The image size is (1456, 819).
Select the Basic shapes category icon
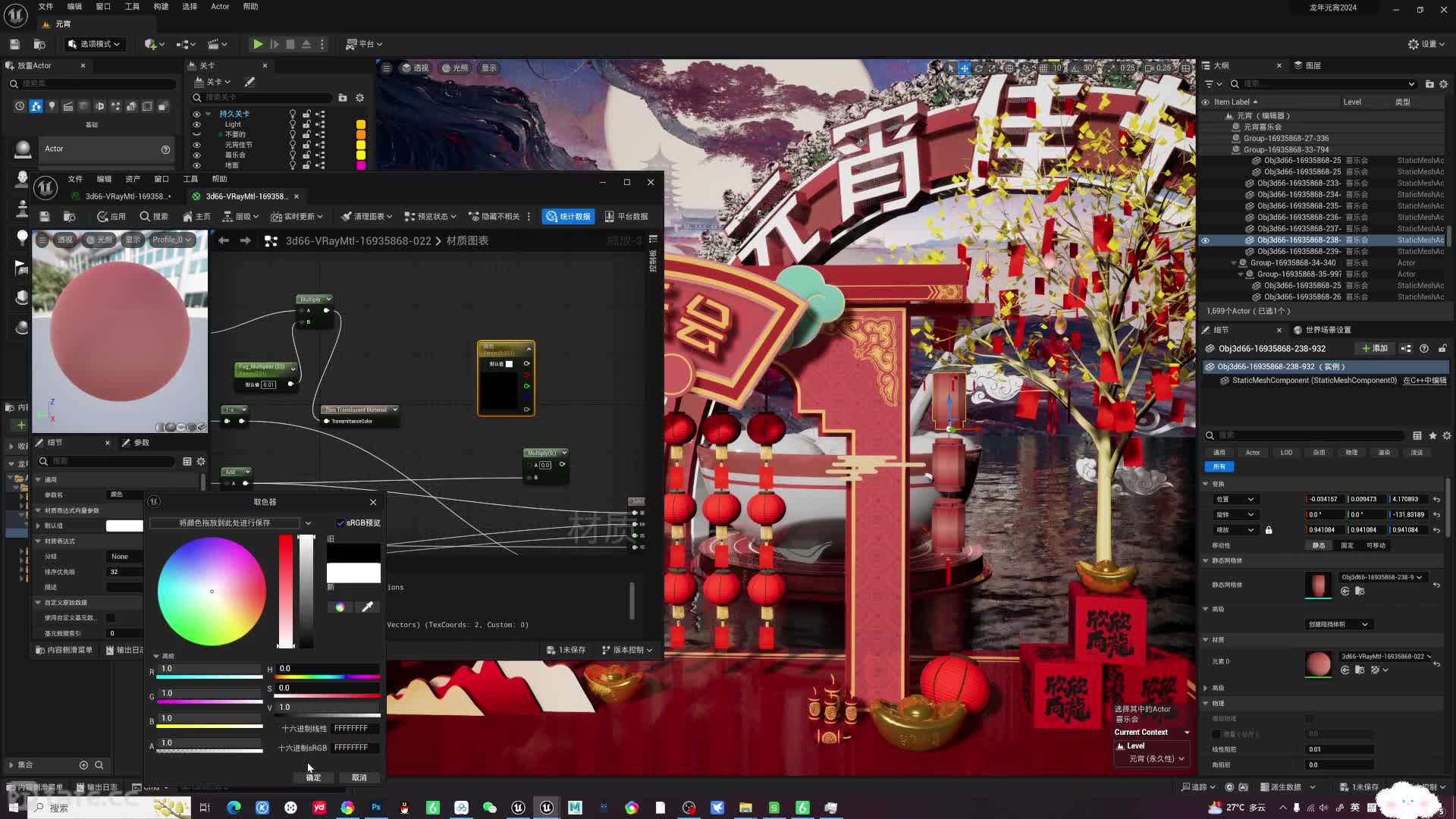point(36,106)
